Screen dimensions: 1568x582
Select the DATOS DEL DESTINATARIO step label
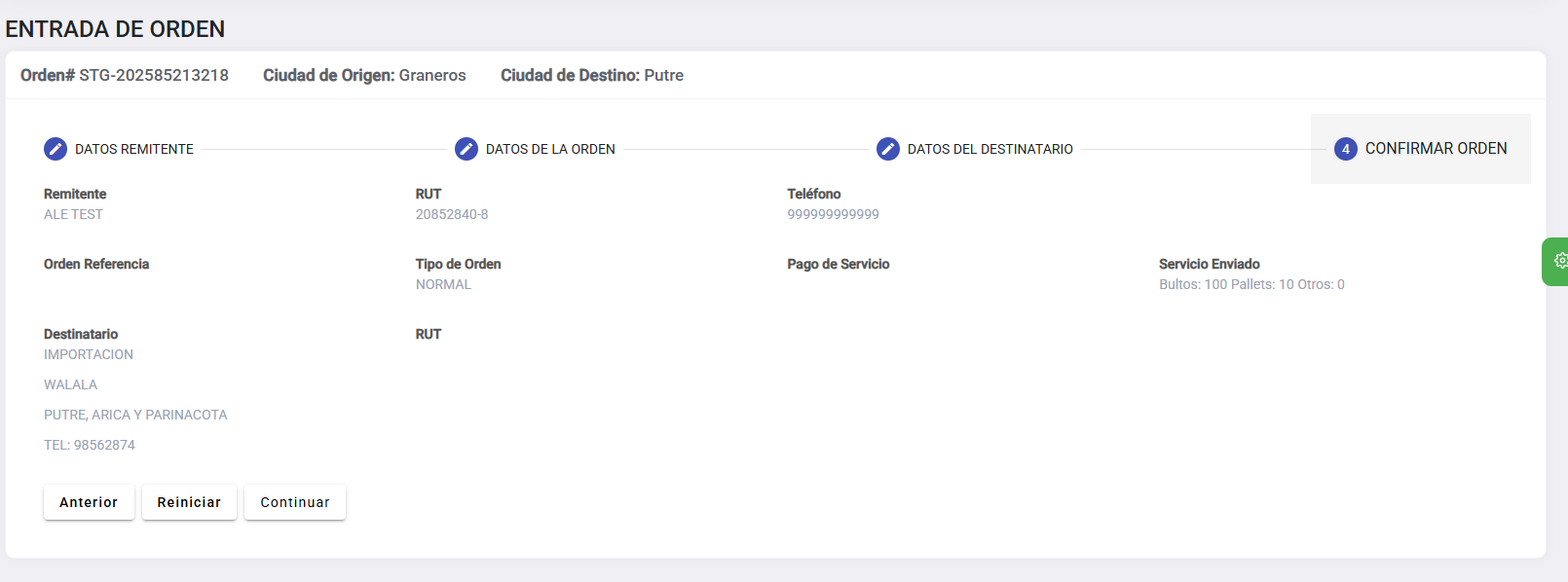(x=989, y=149)
